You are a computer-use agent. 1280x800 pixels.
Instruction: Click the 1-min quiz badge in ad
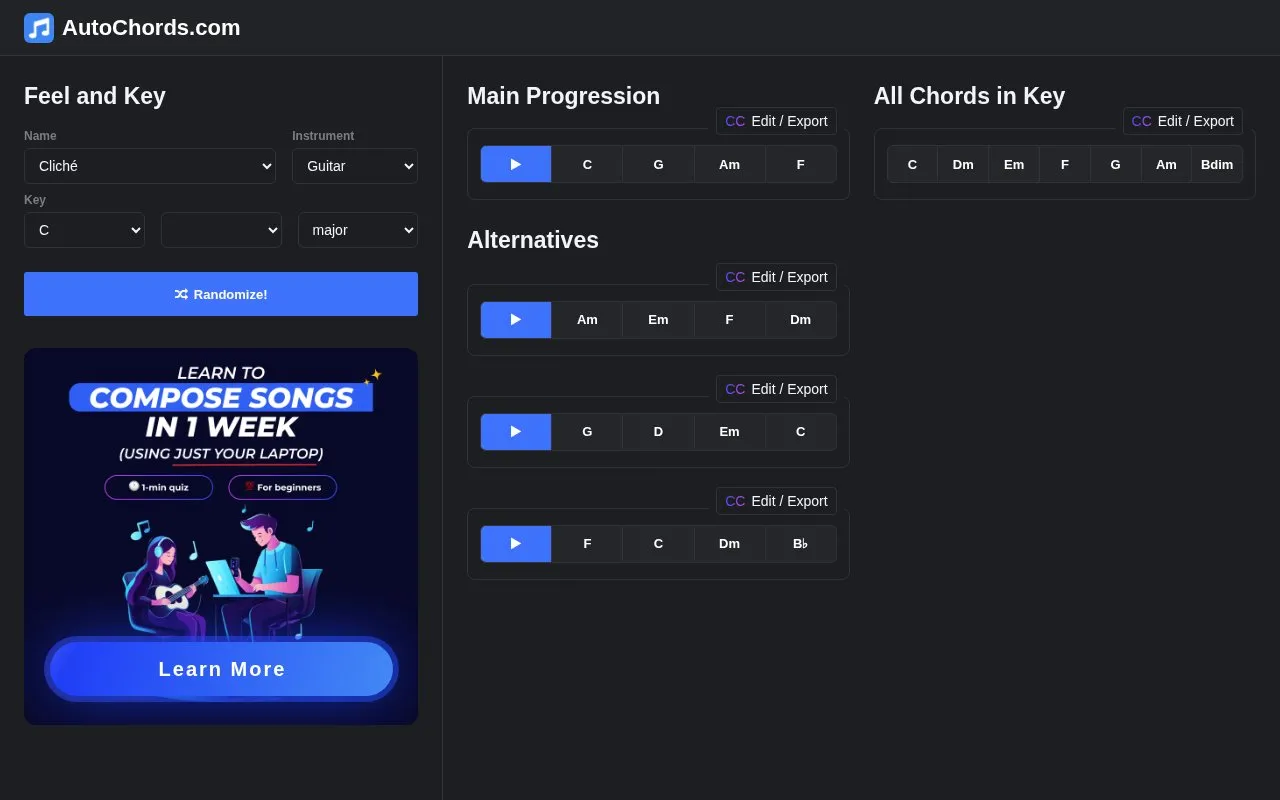pos(159,487)
